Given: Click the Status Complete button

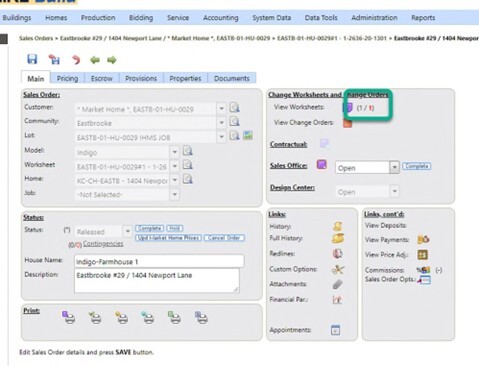Looking at the screenshot, I should [x=149, y=228].
